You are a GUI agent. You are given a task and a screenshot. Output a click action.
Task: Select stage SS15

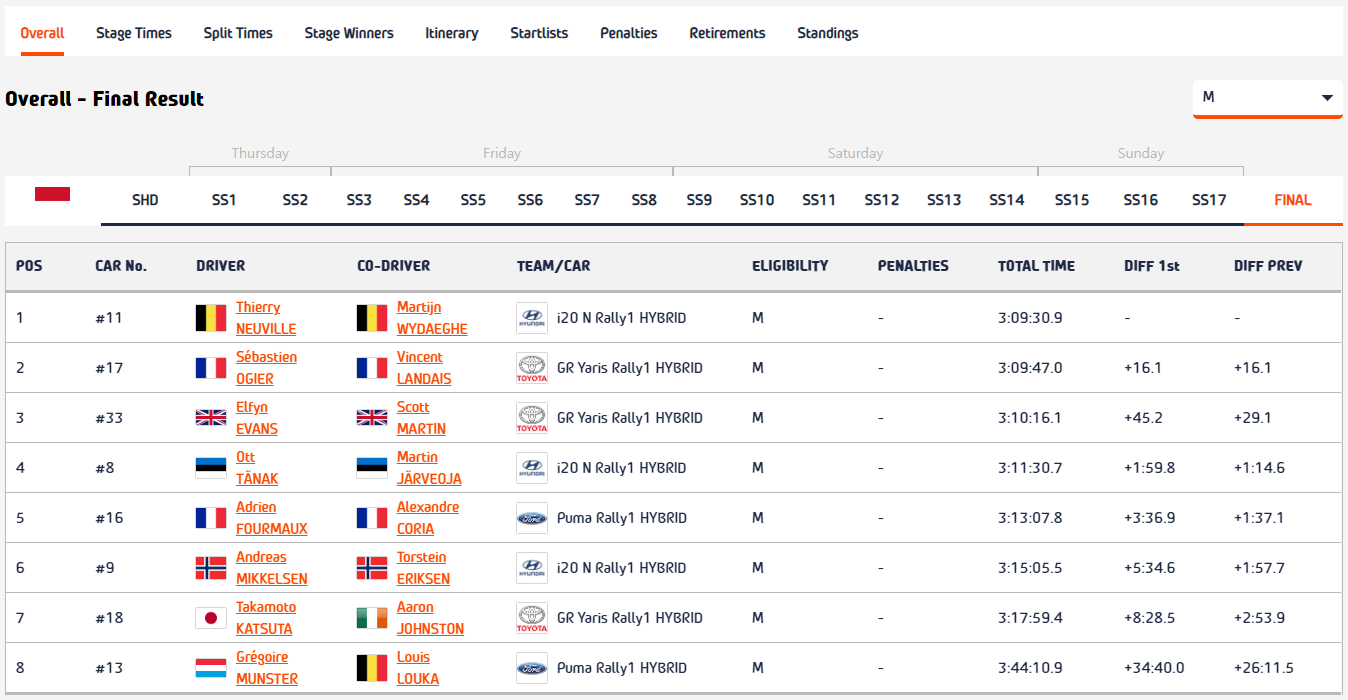[x=1072, y=200]
